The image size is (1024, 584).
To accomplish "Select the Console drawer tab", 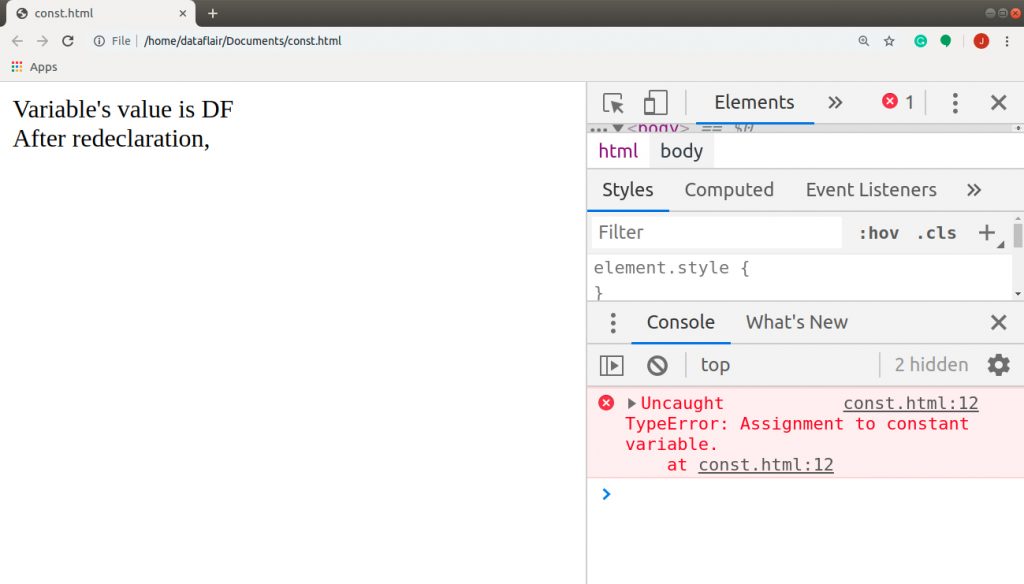I will (x=680, y=323).
